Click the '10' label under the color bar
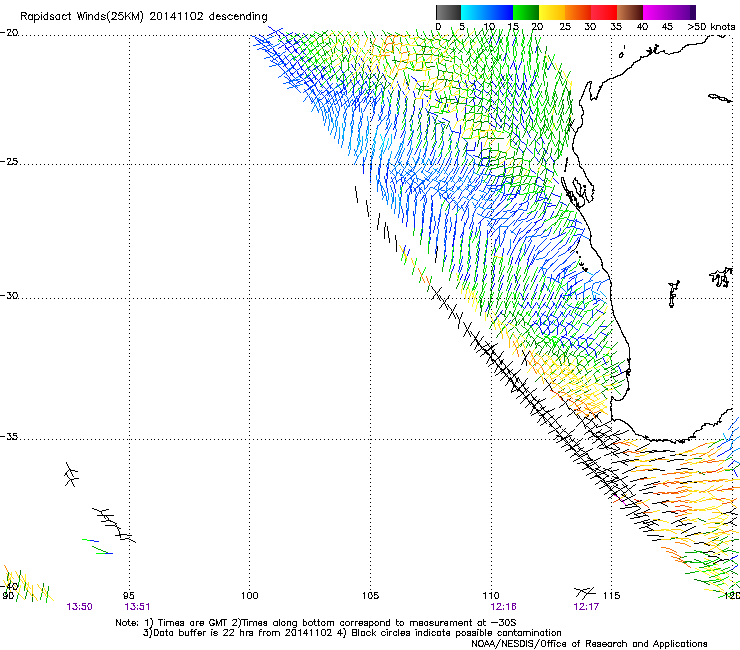 pos(489,27)
